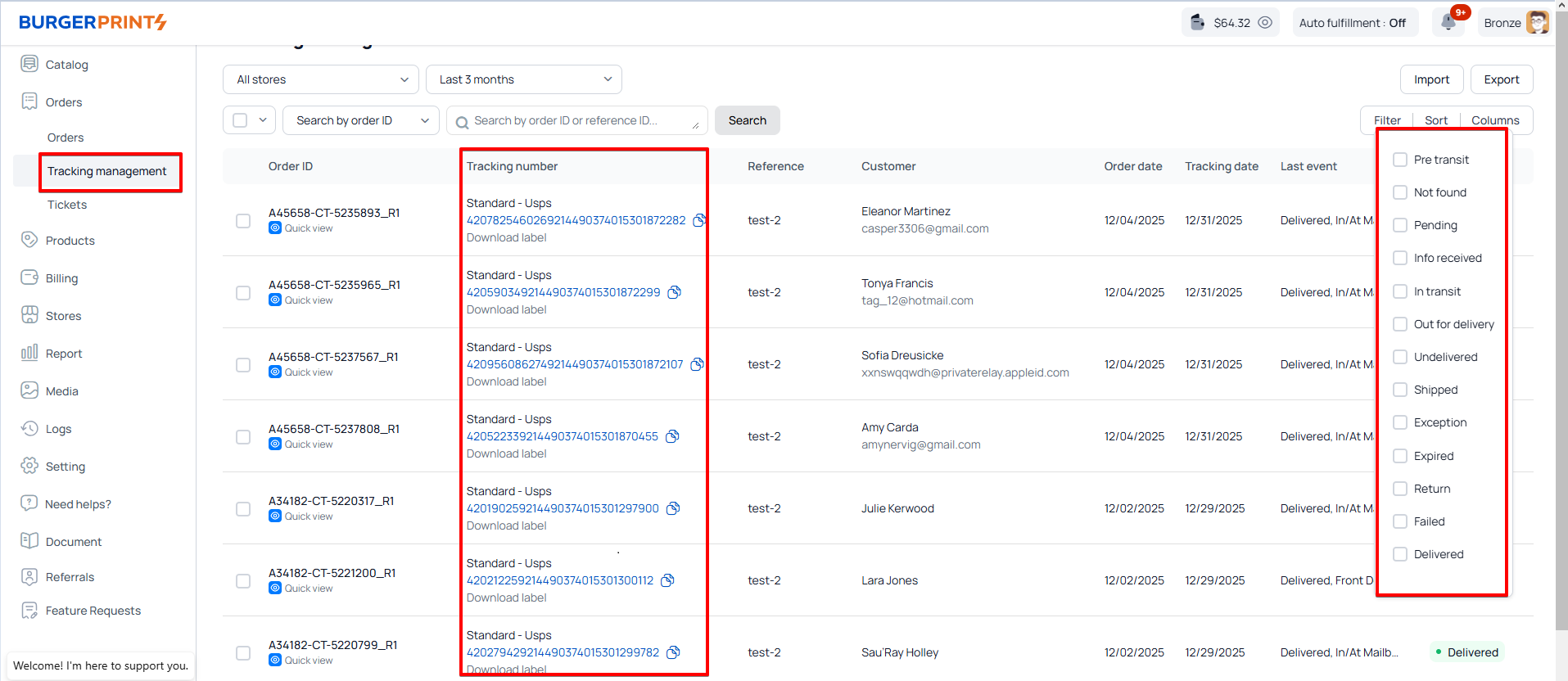
Task: Toggle balance visibility eye icon
Action: pyautogui.click(x=1265, y=23)
